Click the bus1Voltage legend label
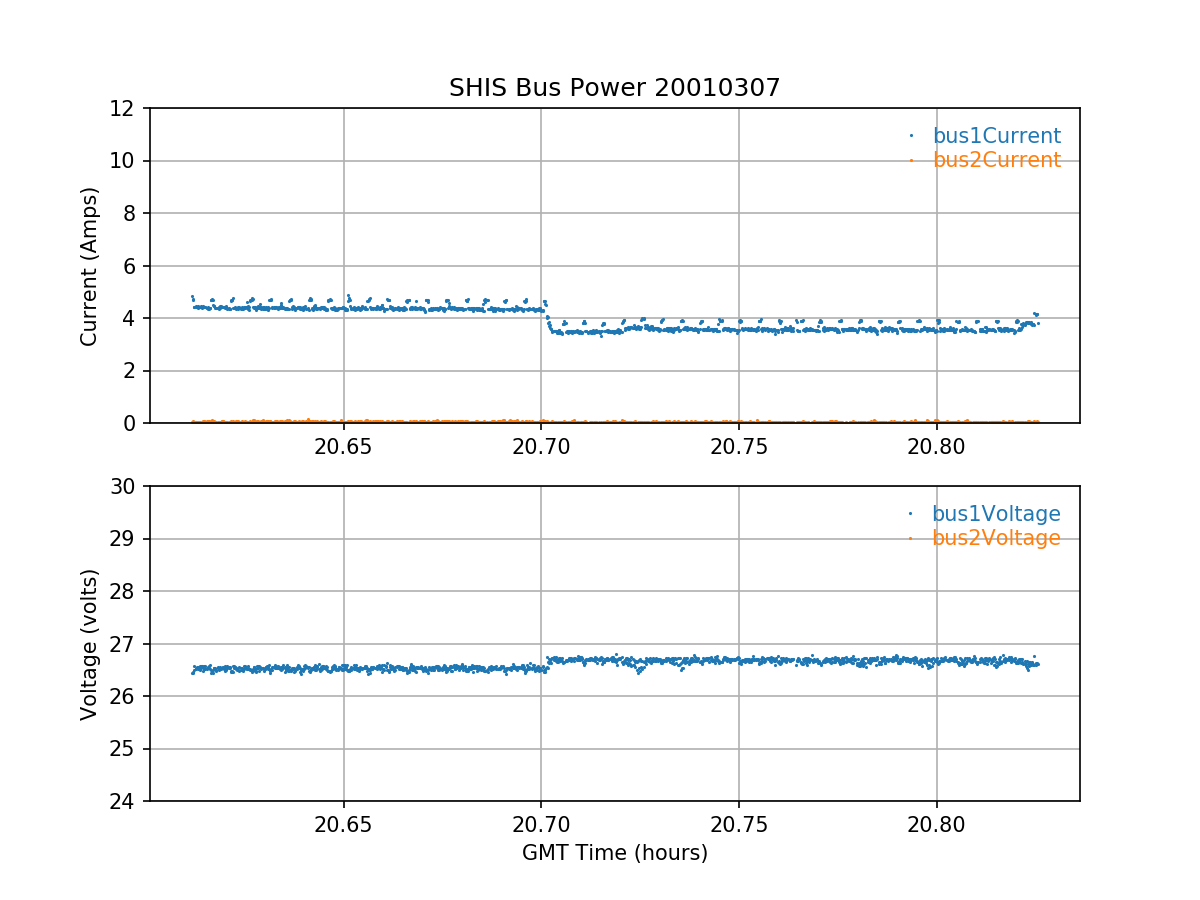The width and height of the screenshot is (1200, 900). click(x=996, y=514)
